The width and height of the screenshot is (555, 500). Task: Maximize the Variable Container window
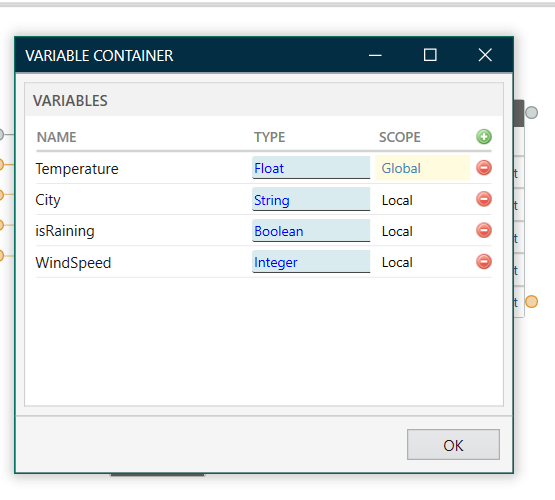click(x=430, y=55)
